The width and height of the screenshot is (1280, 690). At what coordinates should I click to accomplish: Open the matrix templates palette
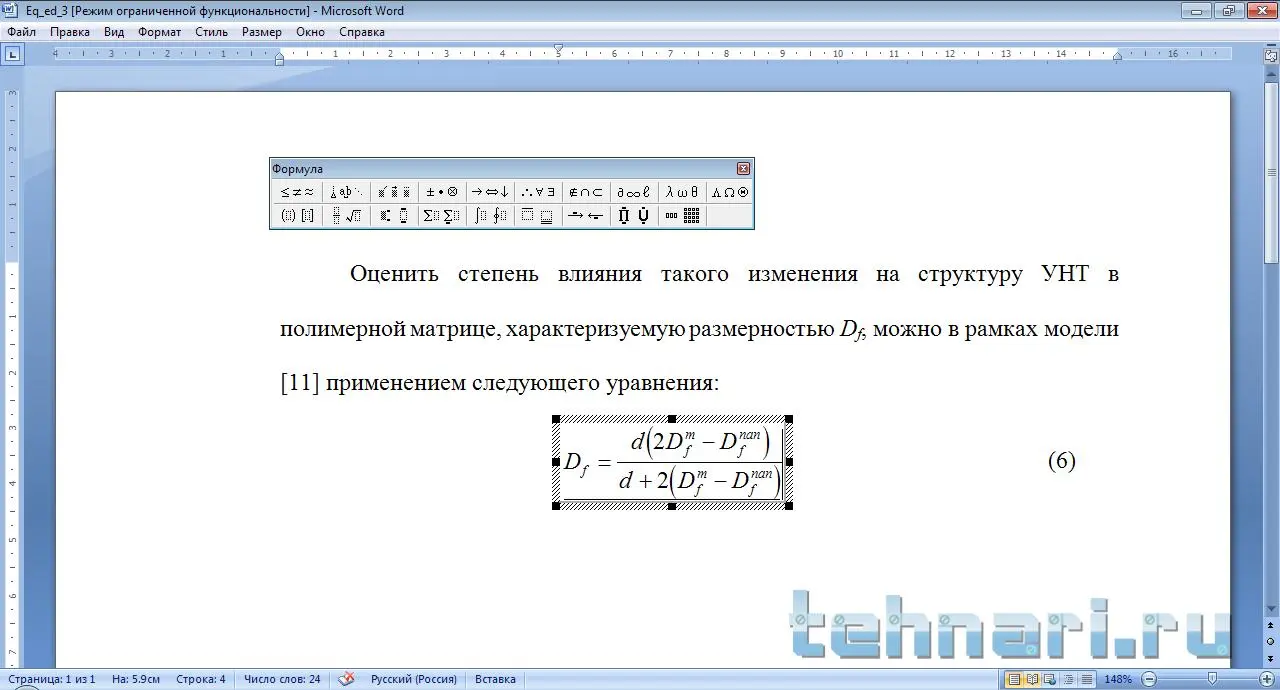coord(682,215)
